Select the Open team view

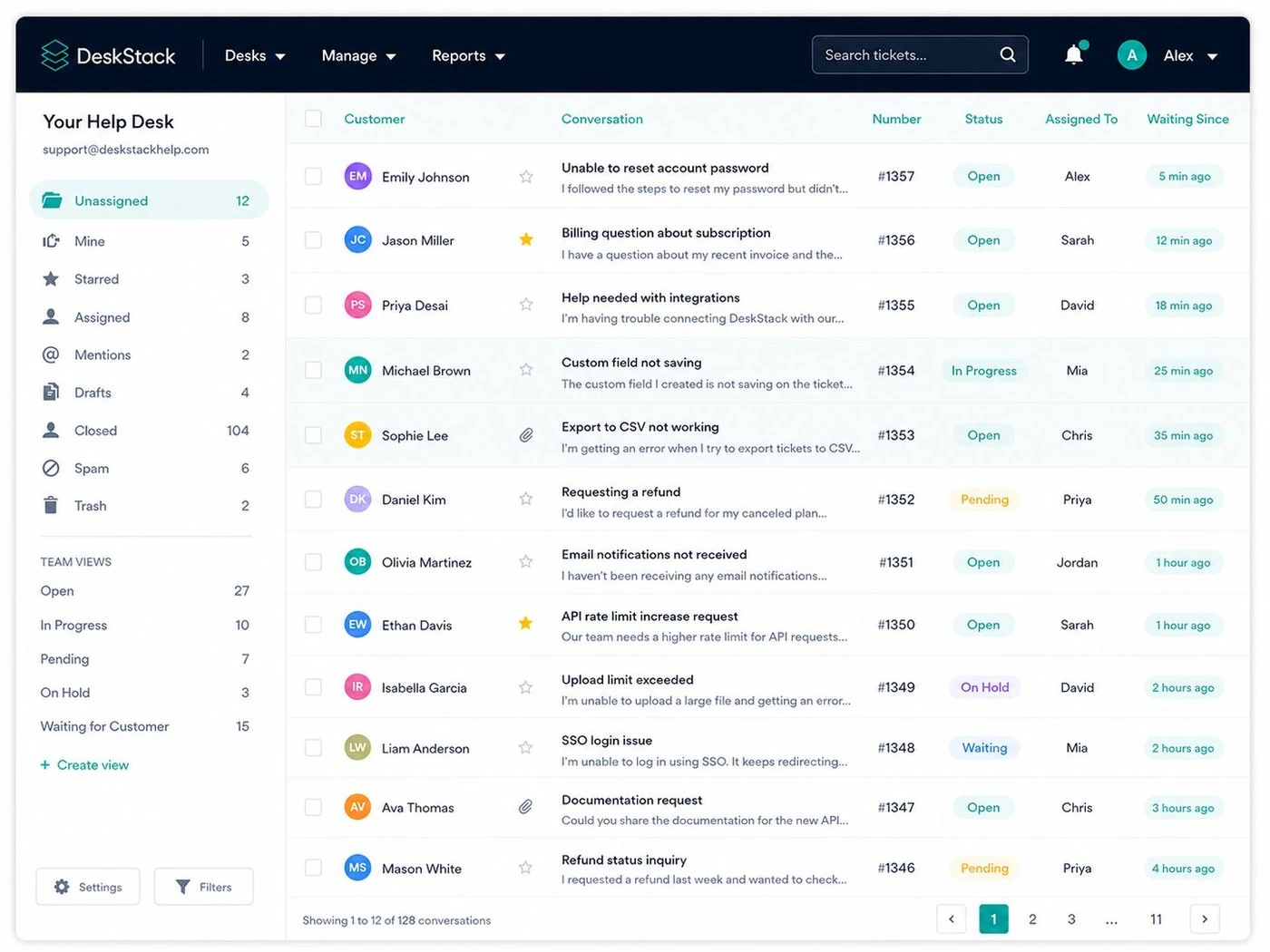point(145,591)
